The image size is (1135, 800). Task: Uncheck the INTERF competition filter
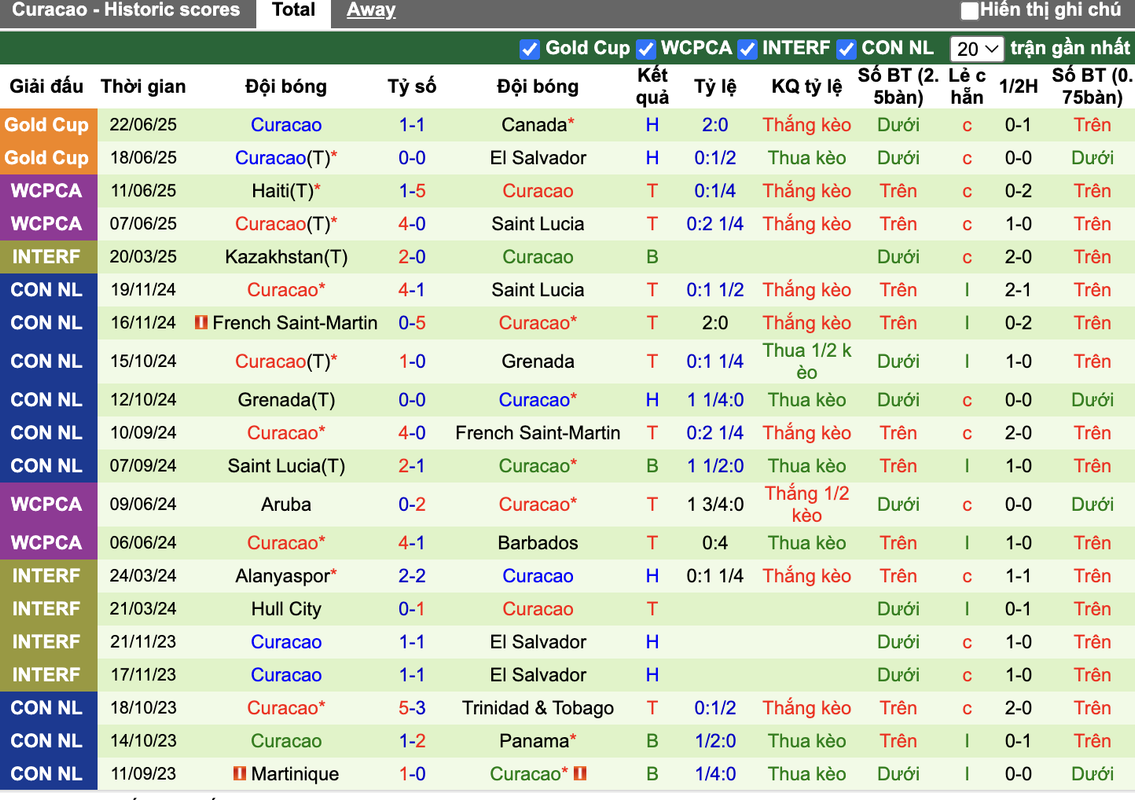[x=747, y=49]
